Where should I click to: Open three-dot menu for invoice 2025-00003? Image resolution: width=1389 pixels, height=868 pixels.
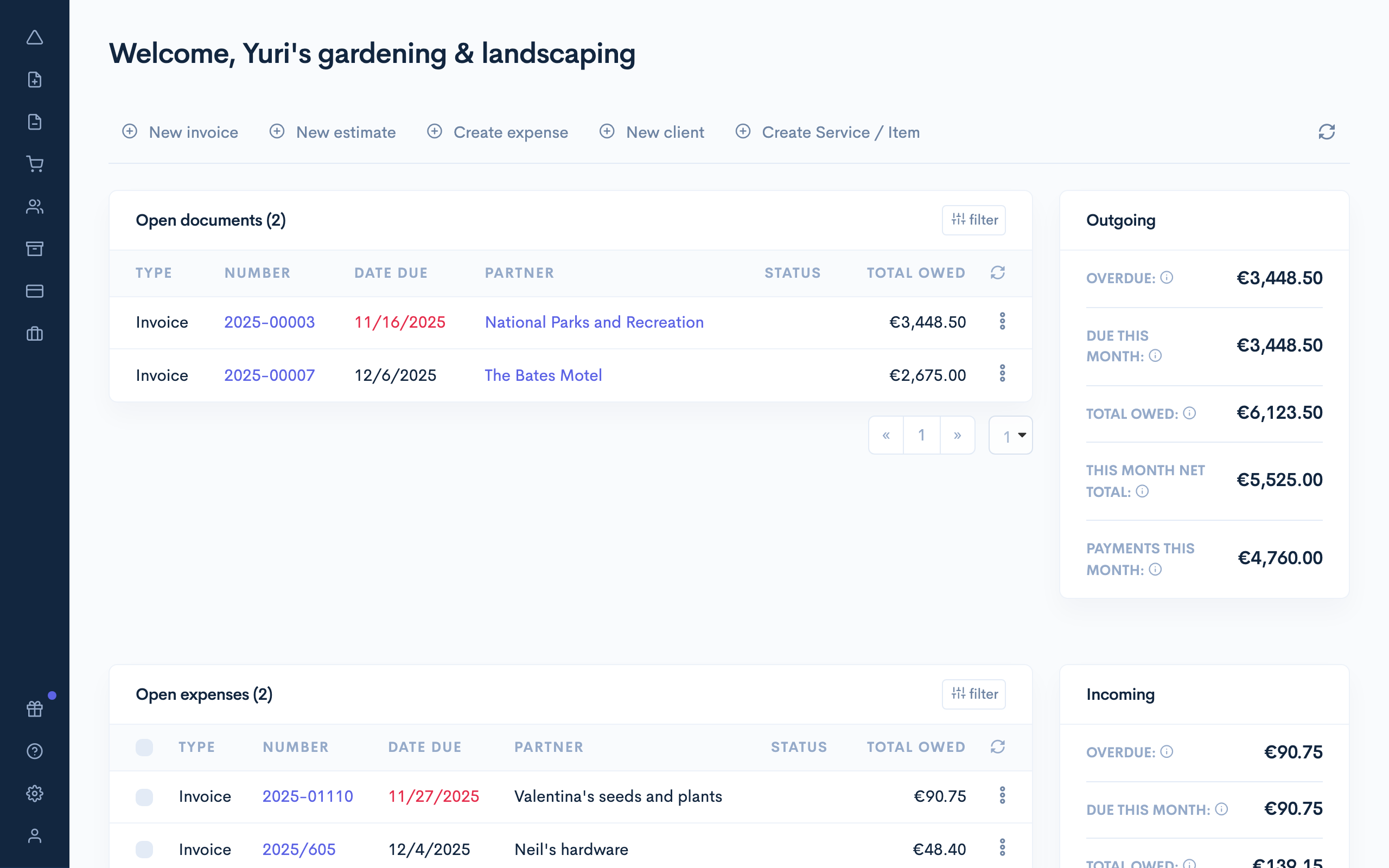[x=1002, y=322]
